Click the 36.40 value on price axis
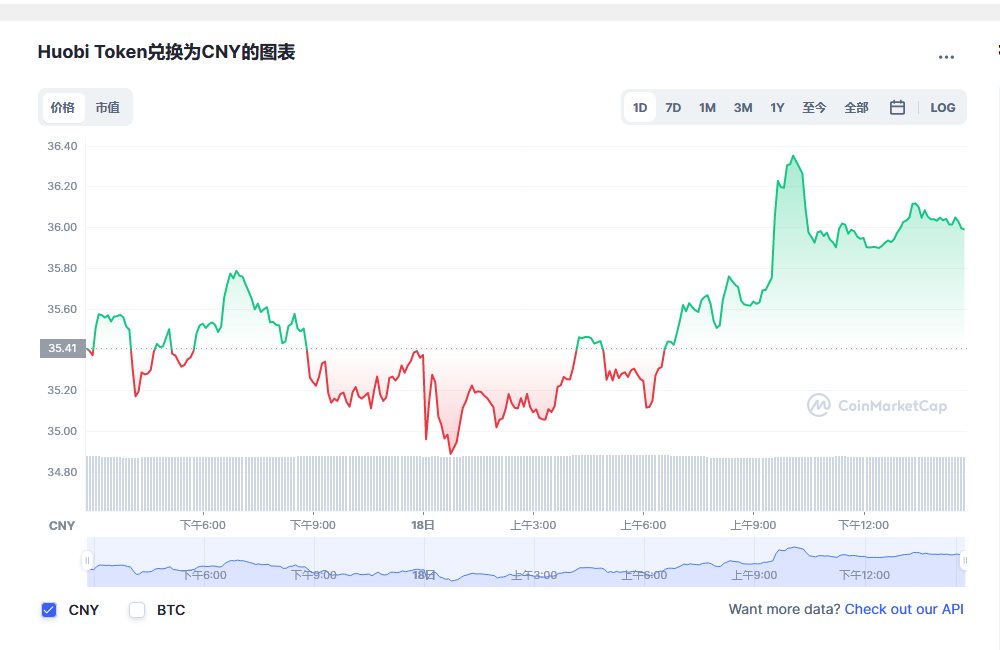The width and height of the screenshot is (1000, 650). [x=62, y=146]
